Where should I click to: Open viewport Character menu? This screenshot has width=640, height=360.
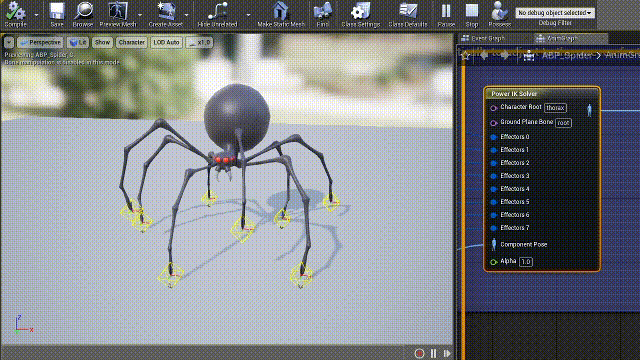131,42
